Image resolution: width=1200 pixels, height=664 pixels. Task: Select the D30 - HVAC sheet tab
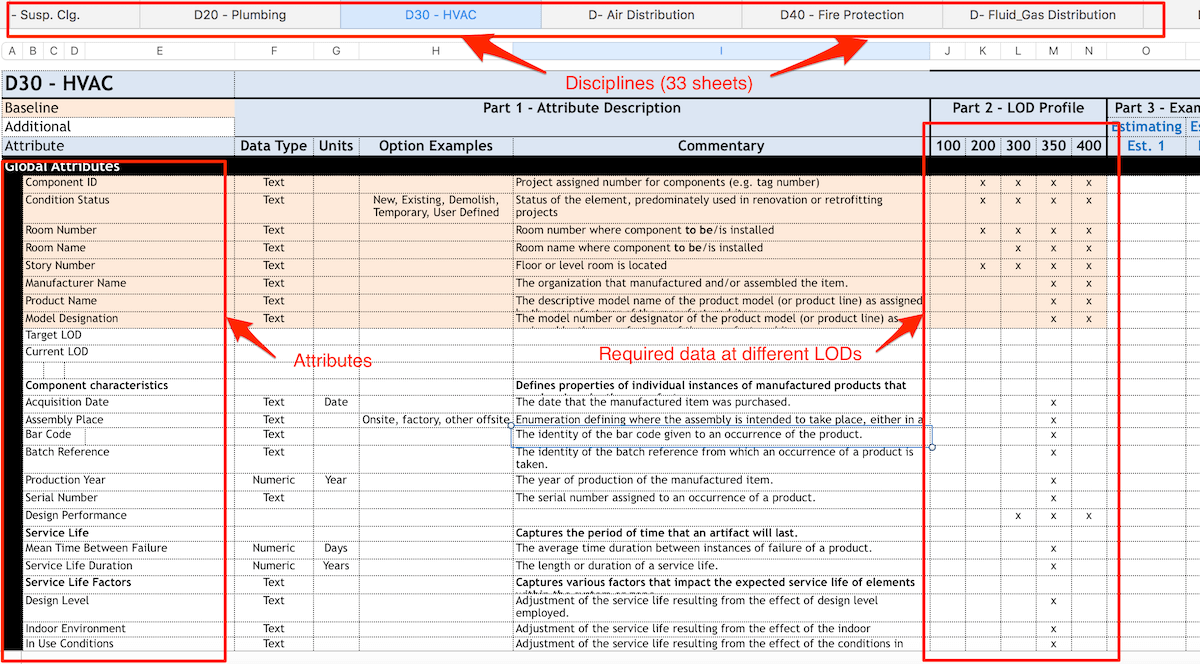tap(441, 15)
